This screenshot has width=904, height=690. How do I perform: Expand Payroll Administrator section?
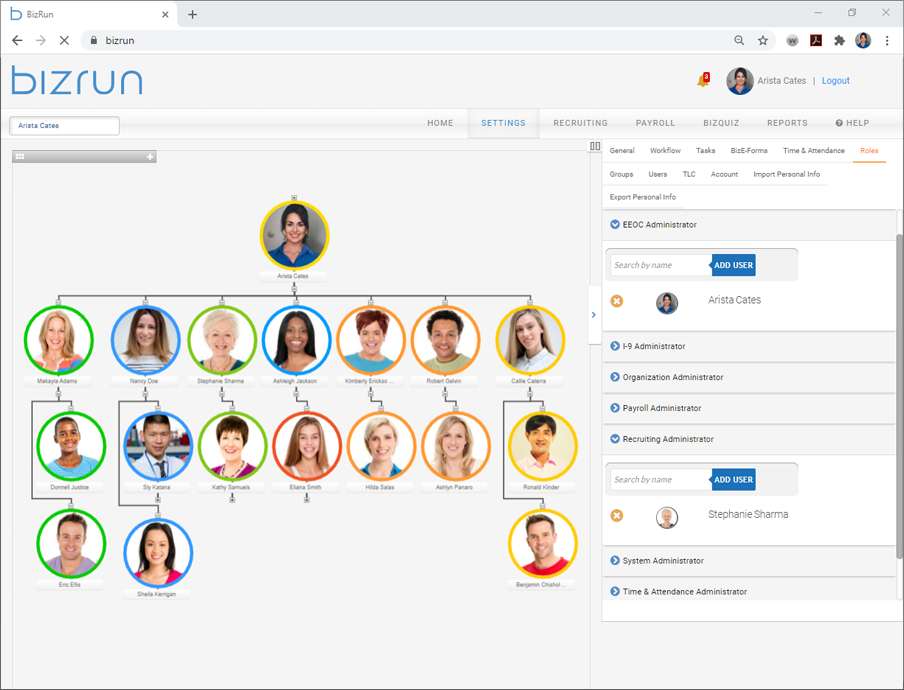(x=615, y=408)
